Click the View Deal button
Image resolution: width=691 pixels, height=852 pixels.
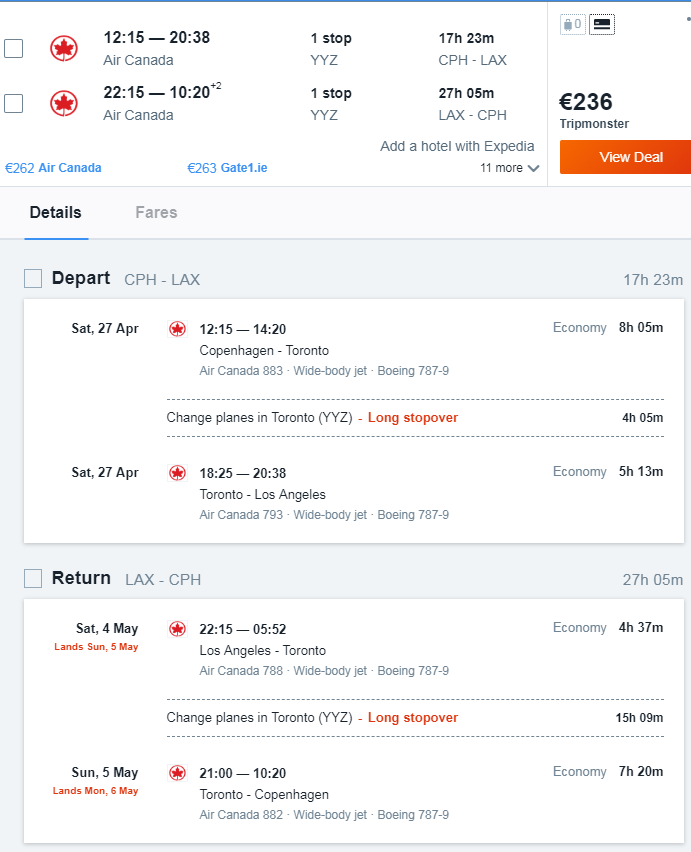pos(625,157)
